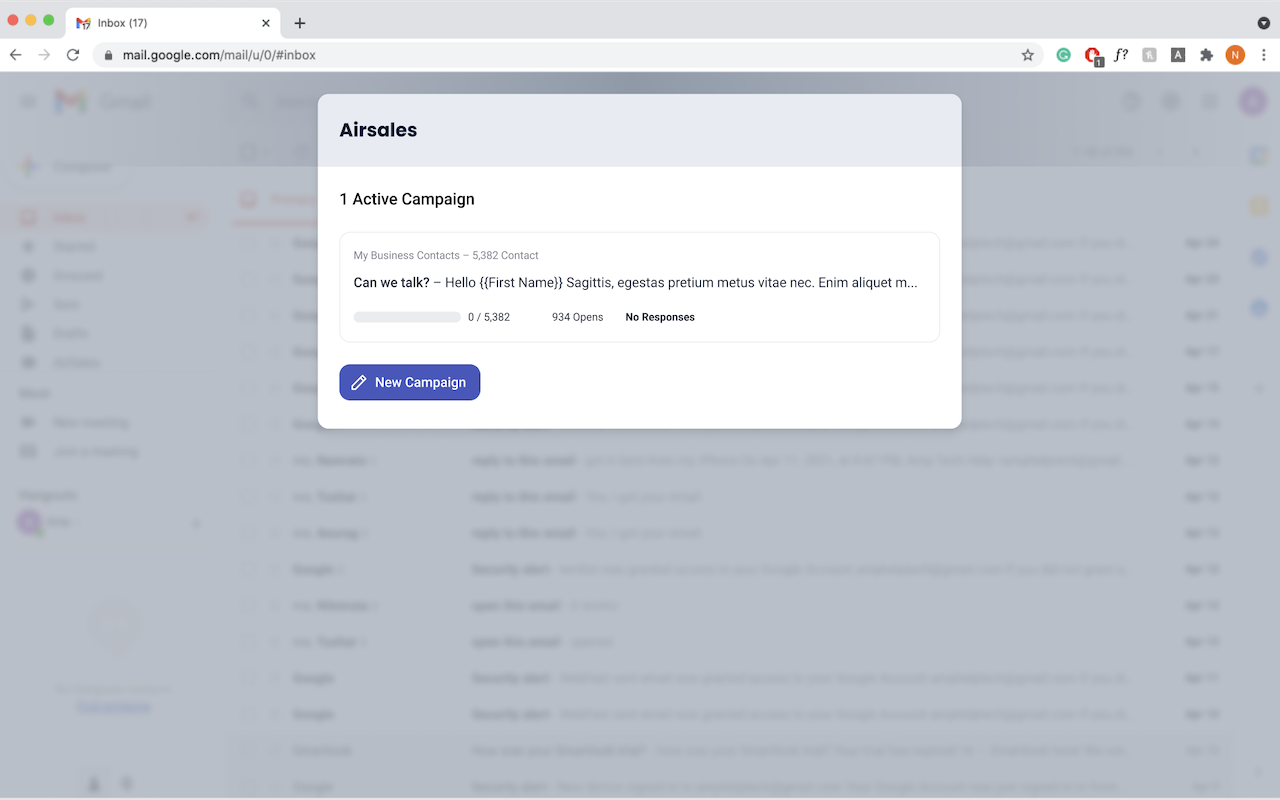Image resolution: width=1280 pixels, height=800 pixels.
Task: Click the '0 / 5,382' sent count
Action: 489,317
